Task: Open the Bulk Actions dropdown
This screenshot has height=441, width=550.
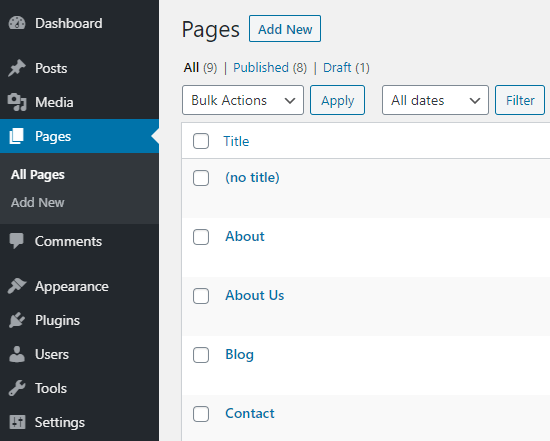Action: coord(243,100)
